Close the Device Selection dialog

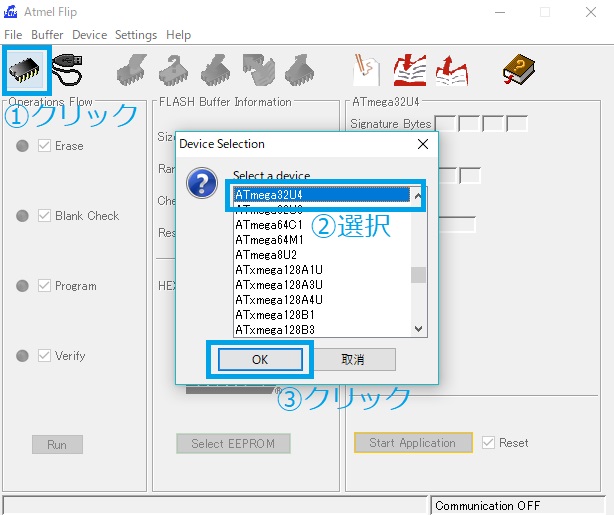423,144
